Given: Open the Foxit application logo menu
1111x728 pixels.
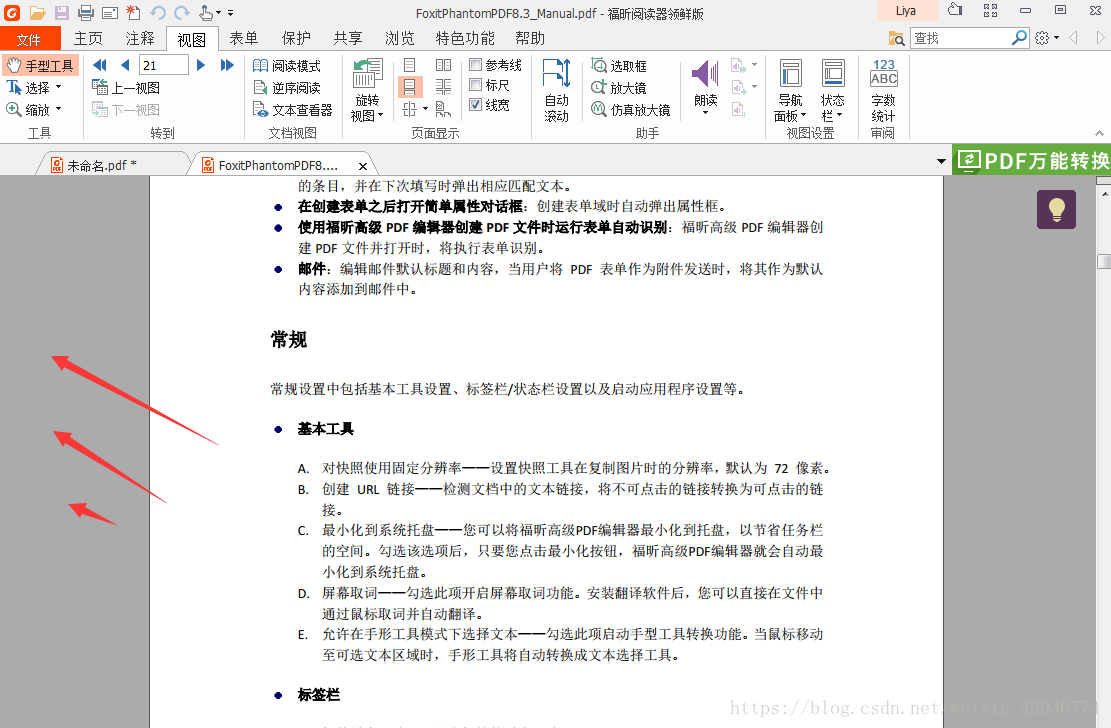Looking at the screenshot, I should pos(12,12).
